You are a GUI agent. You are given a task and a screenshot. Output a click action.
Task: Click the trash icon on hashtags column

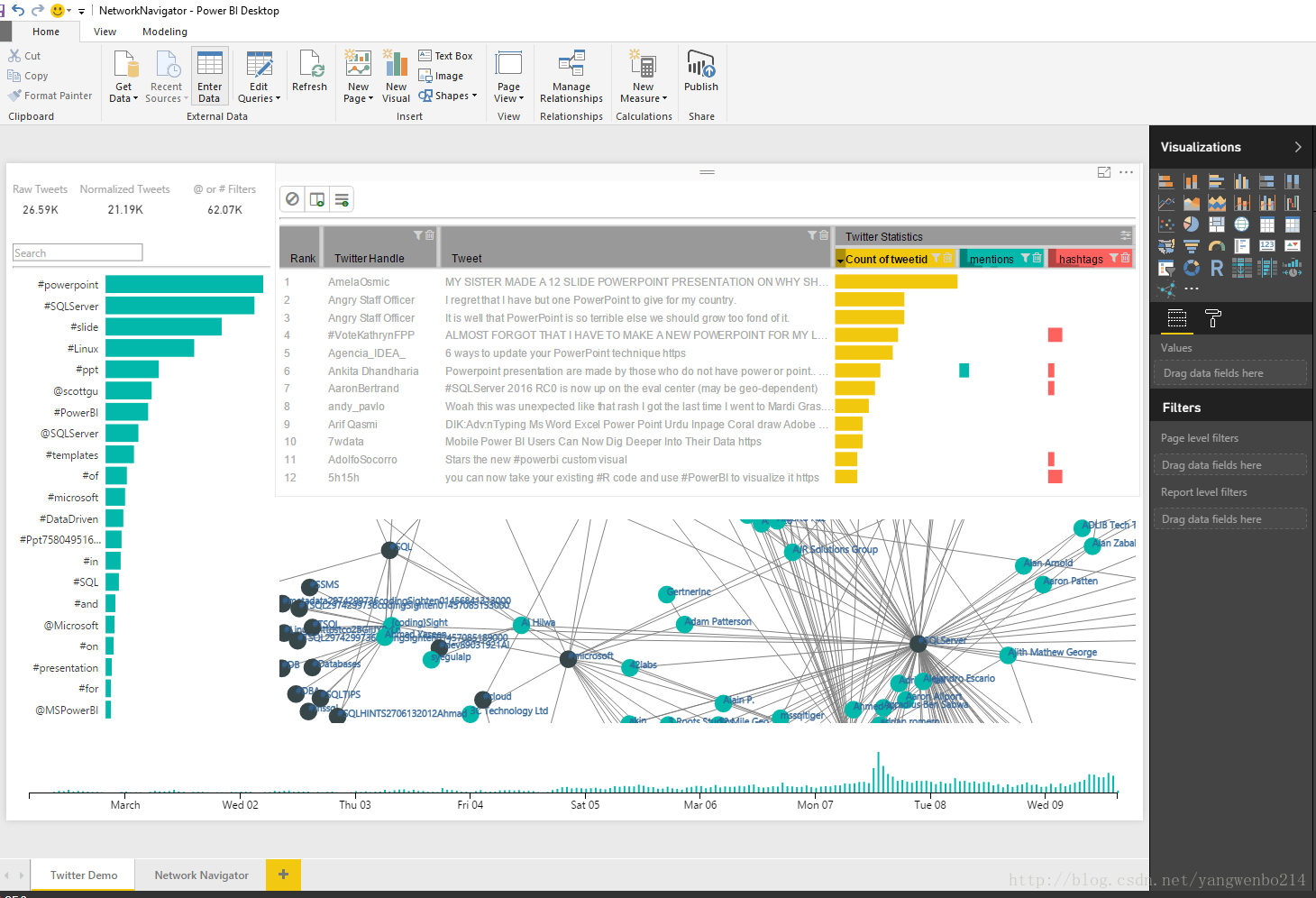[x=1125, y=259]
